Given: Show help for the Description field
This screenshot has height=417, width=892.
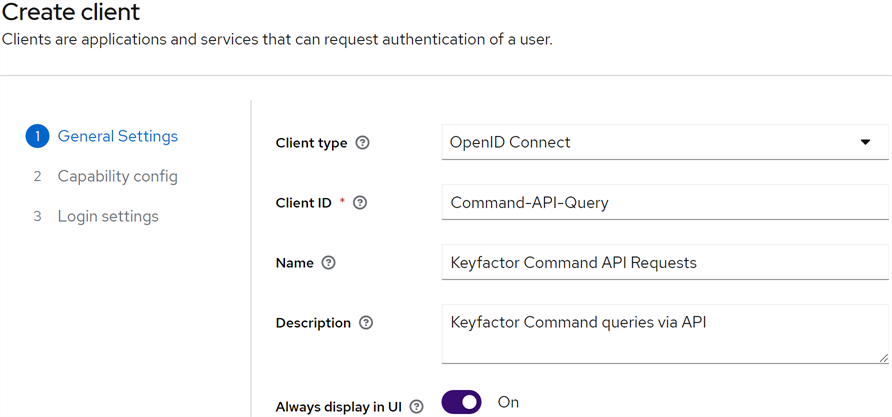Looking at the screenshot, I should 366,323.
